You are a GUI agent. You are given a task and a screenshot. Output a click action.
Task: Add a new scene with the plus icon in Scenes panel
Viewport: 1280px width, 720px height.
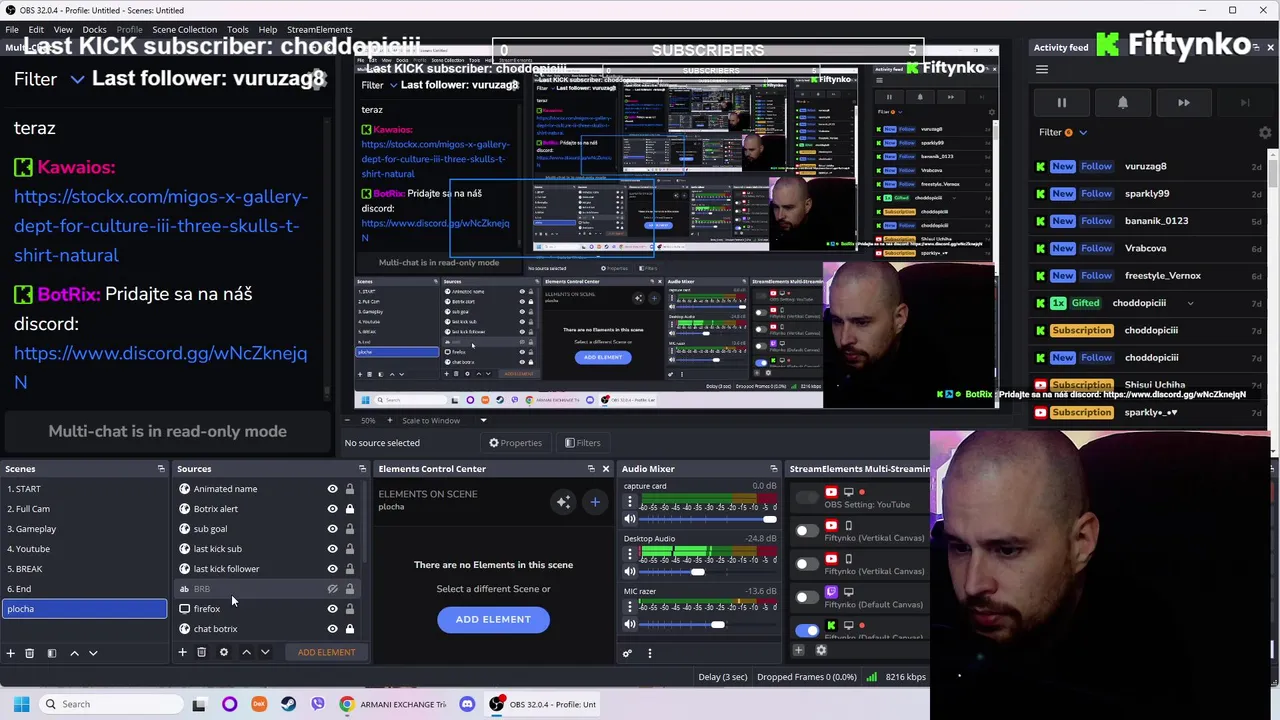tap(11, 653)
